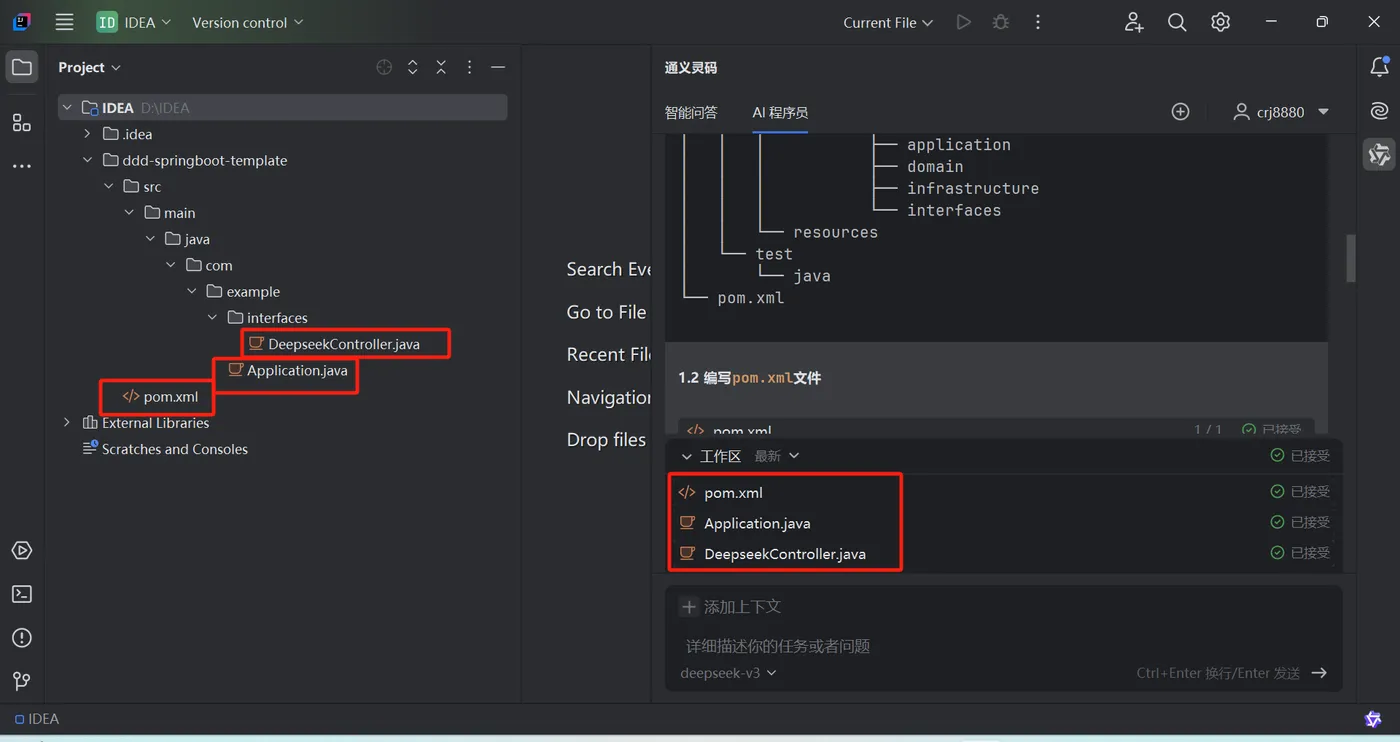Select Scratches and Consoles
The height and width of the screenshot is (742, 1400).
coord(174,449)
